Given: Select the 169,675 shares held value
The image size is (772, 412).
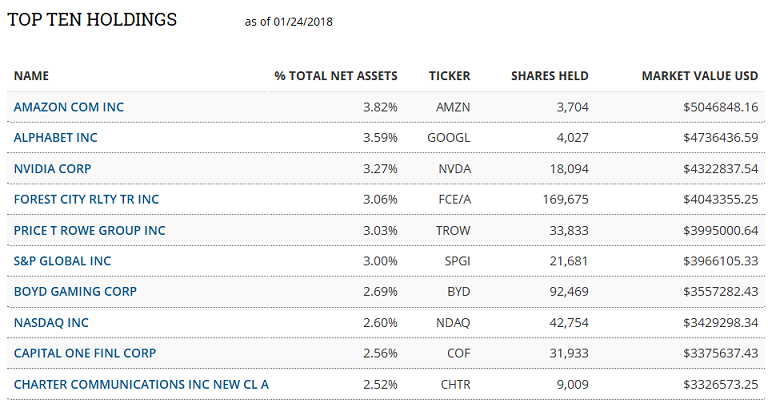Looking at the screenshot, I should (566, 199).
